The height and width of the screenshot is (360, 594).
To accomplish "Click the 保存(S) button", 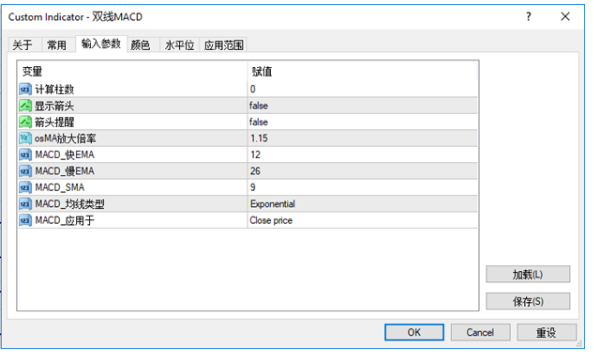I will pos(528,301).
